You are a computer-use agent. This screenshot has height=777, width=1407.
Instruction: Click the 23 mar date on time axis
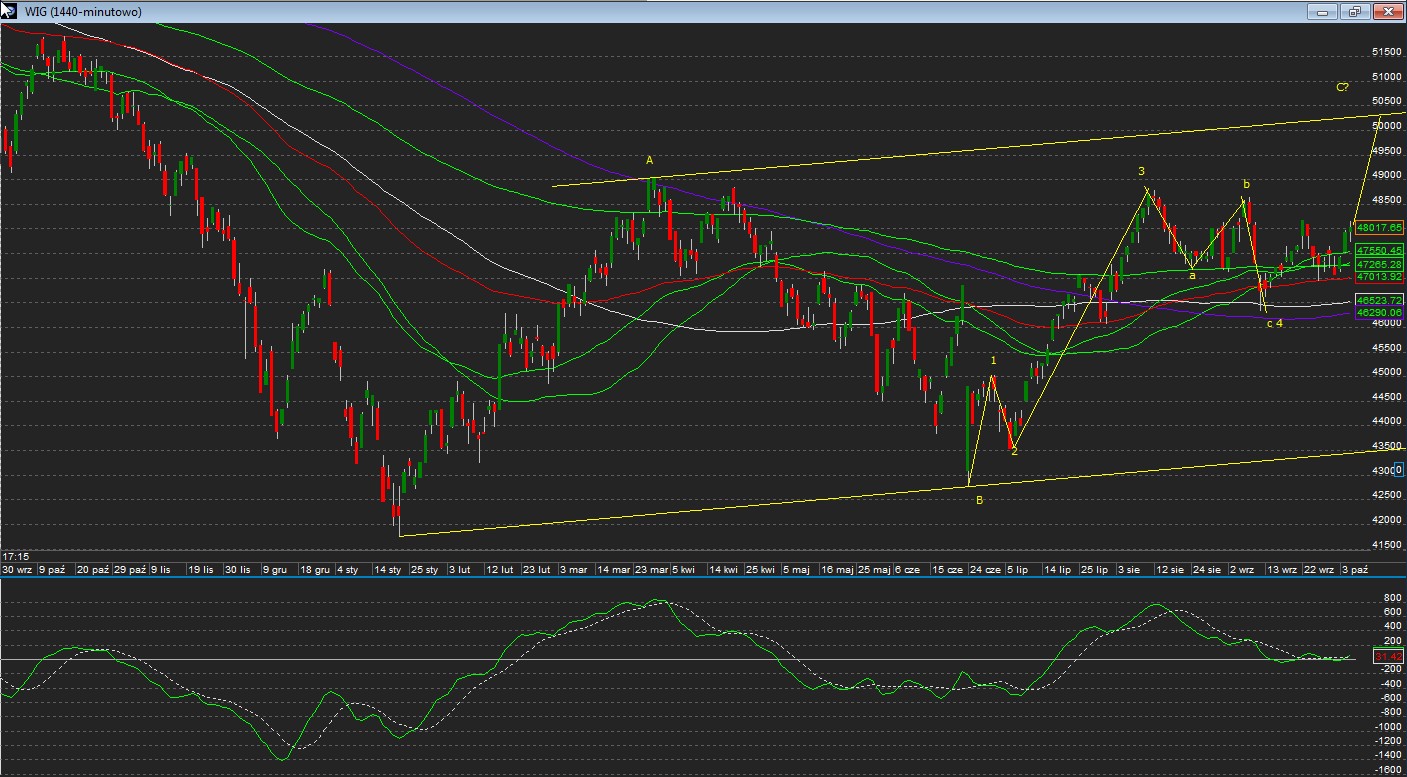[652, 569]
